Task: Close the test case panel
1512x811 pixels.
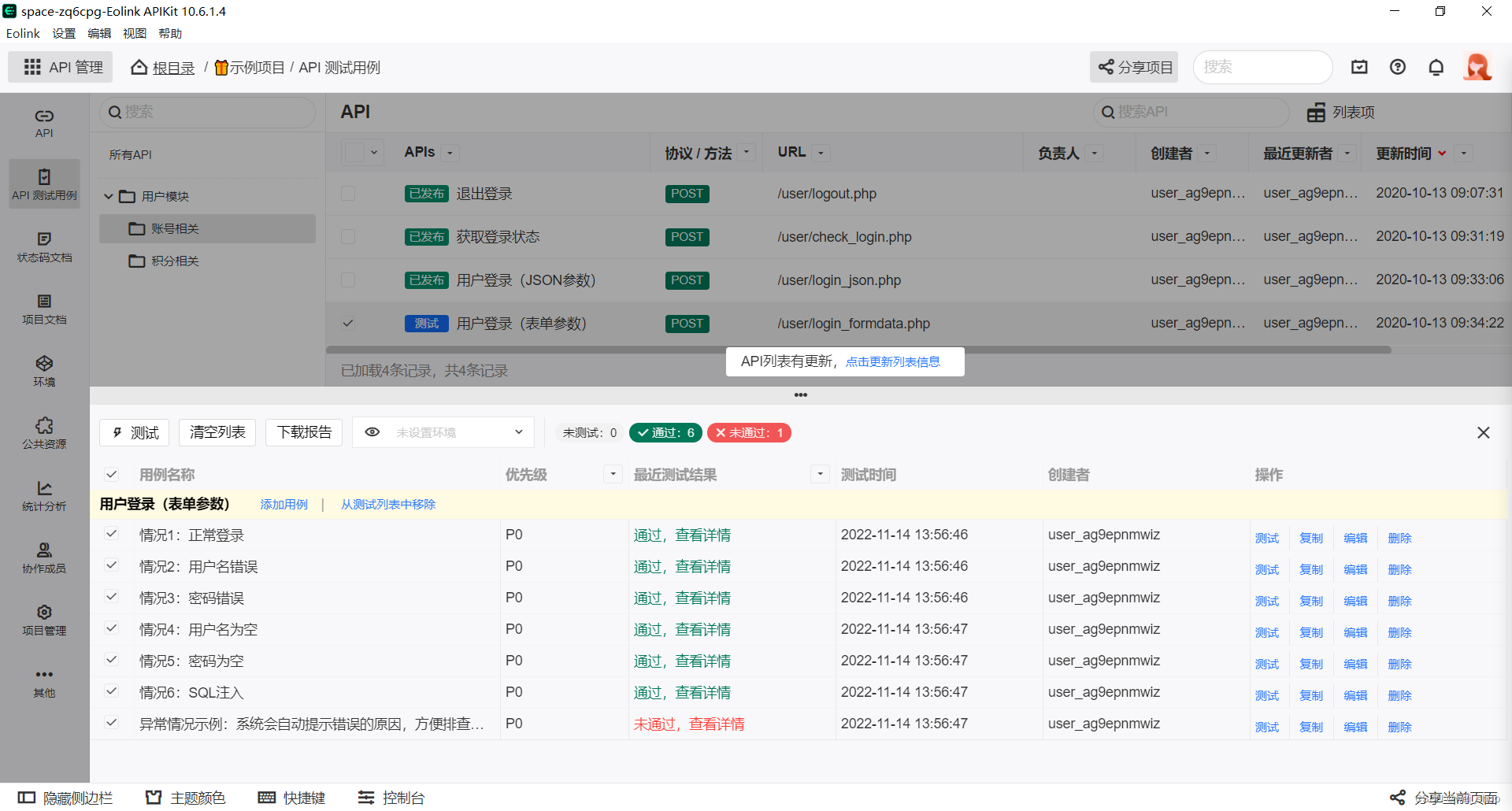Action: coord(1484,432)
